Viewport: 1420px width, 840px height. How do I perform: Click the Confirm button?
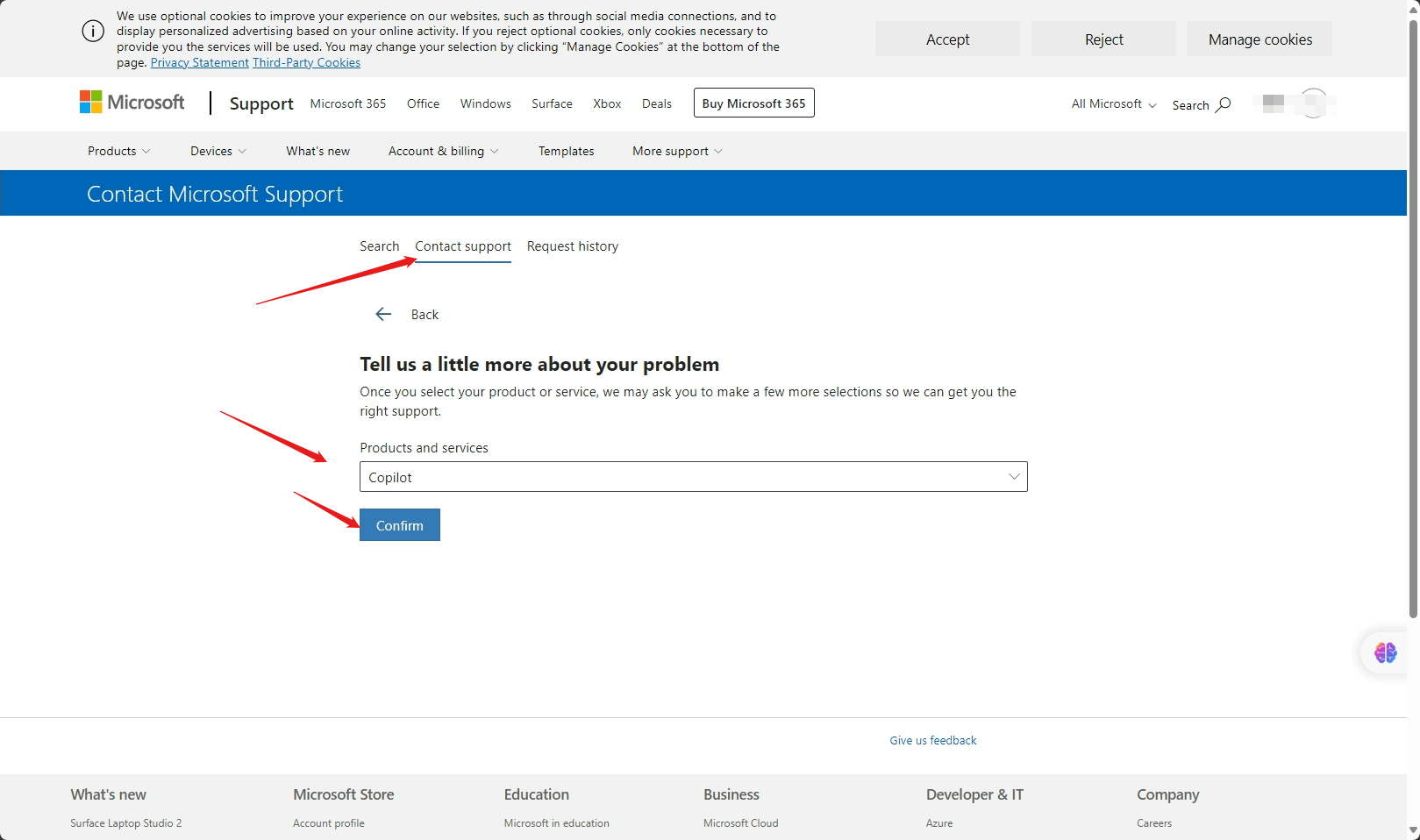pyautogui.click(x=400, y=525)
